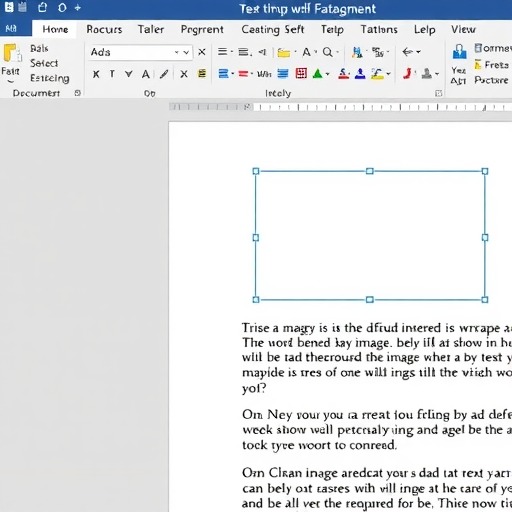Click the red letter J icon

point(407,74)
